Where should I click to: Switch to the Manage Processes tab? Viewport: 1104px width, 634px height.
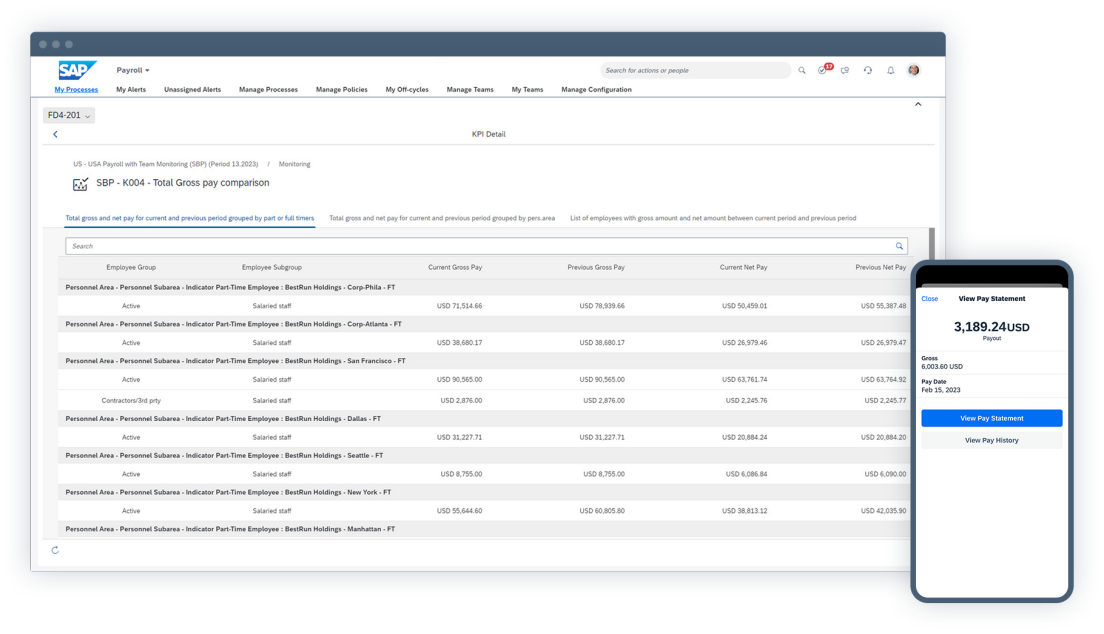[268, 89]
